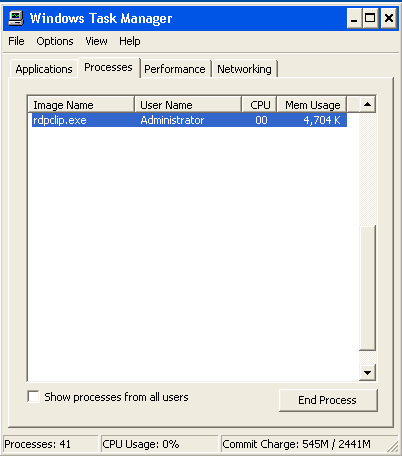This screenshot has width=402, height=456.
Task: Maximize the Task Manager window
Action: coord(370,18)
